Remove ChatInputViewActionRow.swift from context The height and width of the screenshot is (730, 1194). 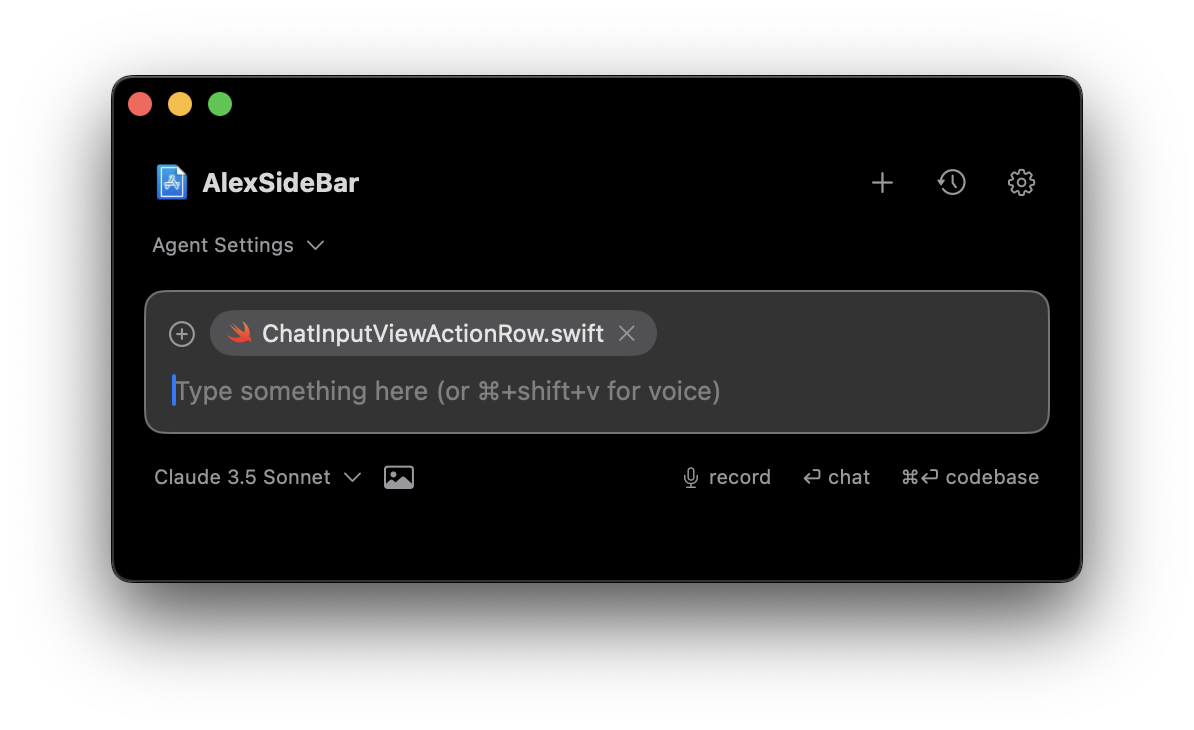pyautogui.click(x=627, y=333)
